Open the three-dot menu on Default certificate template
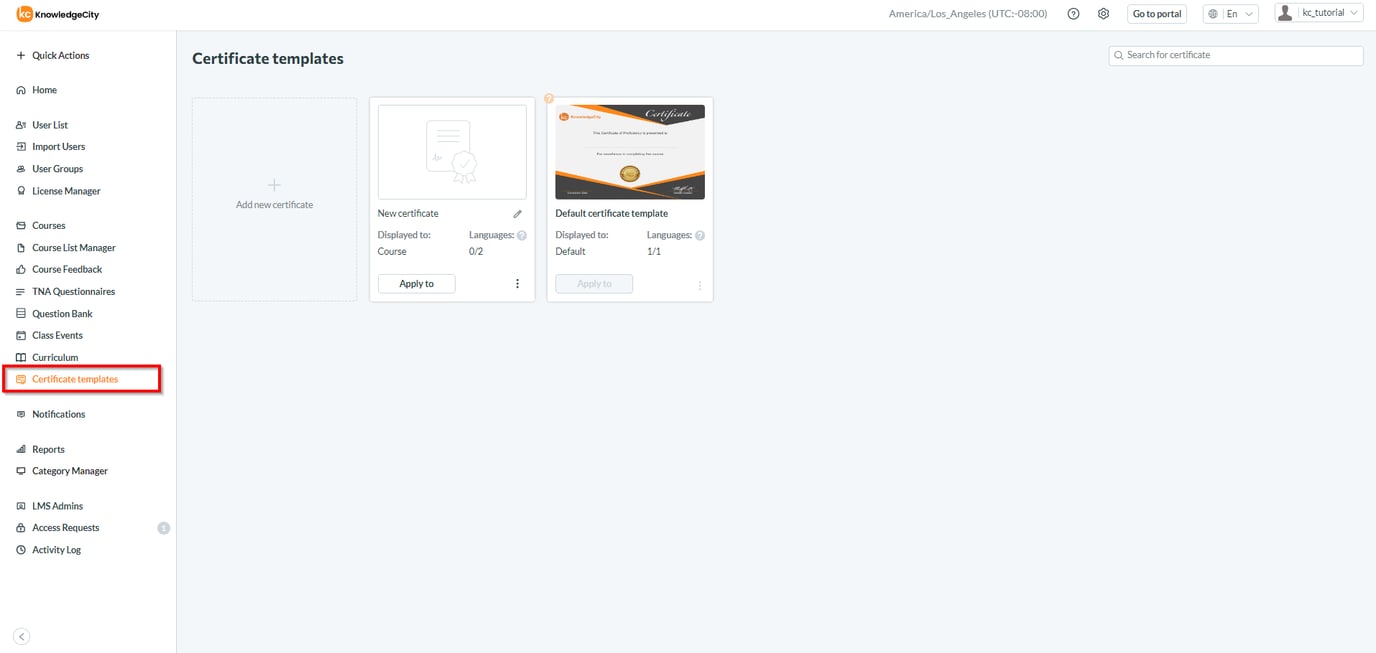 699,283
